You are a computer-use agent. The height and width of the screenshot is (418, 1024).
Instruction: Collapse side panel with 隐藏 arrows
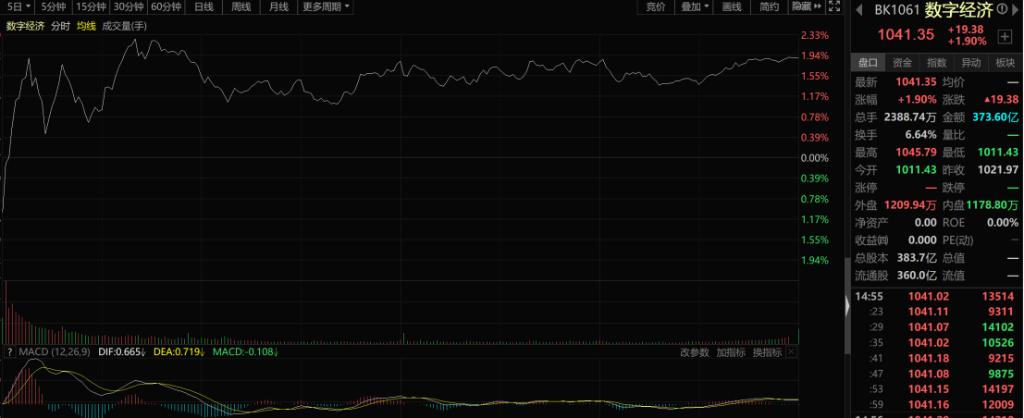pos(804,7)
